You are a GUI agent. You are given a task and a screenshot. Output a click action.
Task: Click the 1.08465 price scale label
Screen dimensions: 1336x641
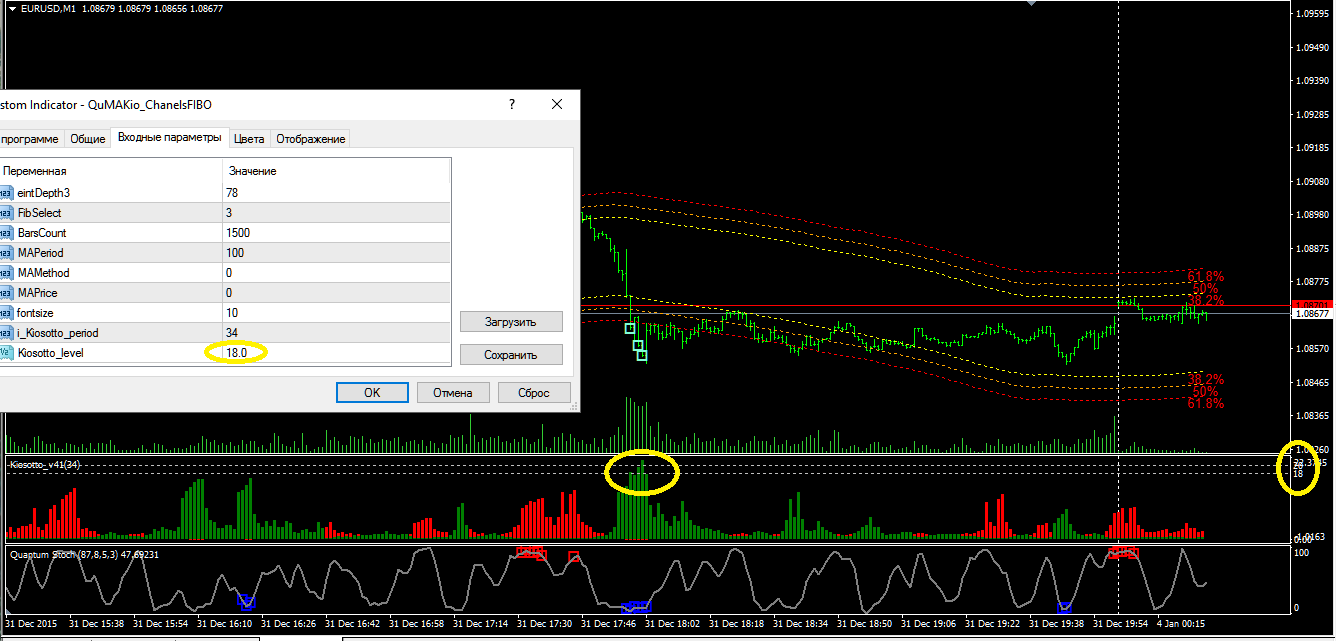tap(1312, 382)
